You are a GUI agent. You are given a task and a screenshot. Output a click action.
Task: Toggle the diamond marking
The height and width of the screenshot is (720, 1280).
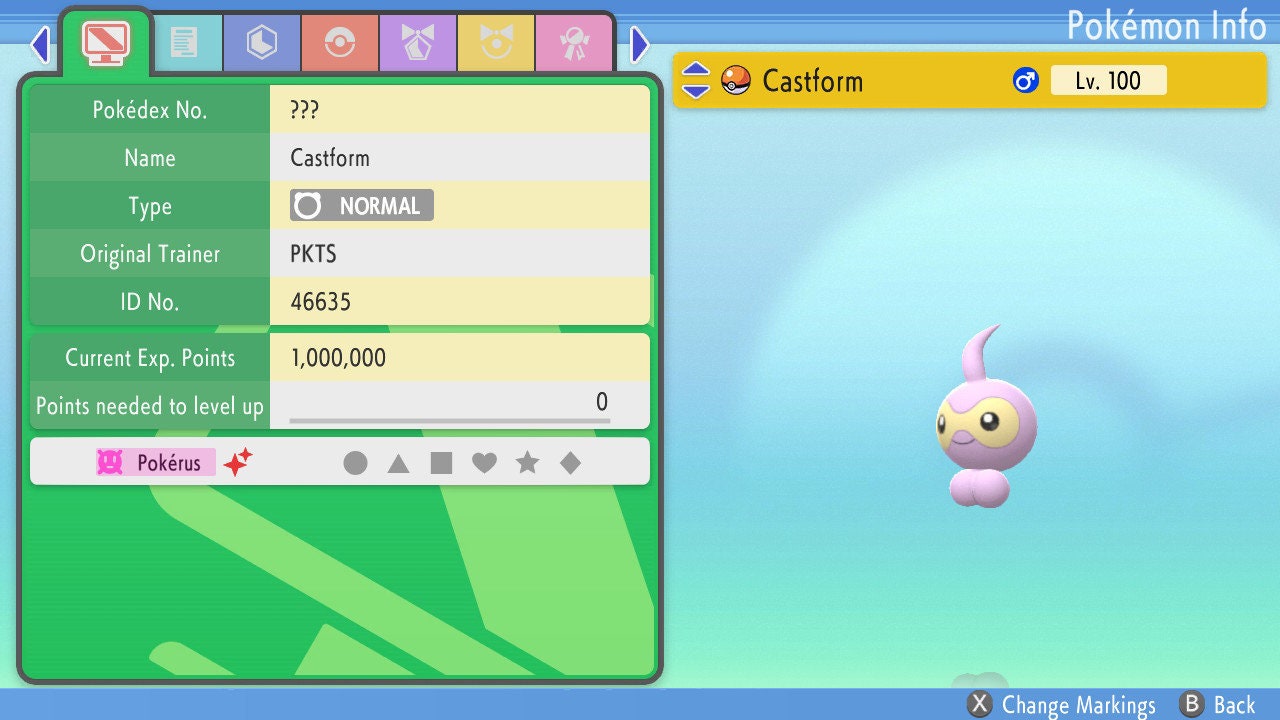570,463
